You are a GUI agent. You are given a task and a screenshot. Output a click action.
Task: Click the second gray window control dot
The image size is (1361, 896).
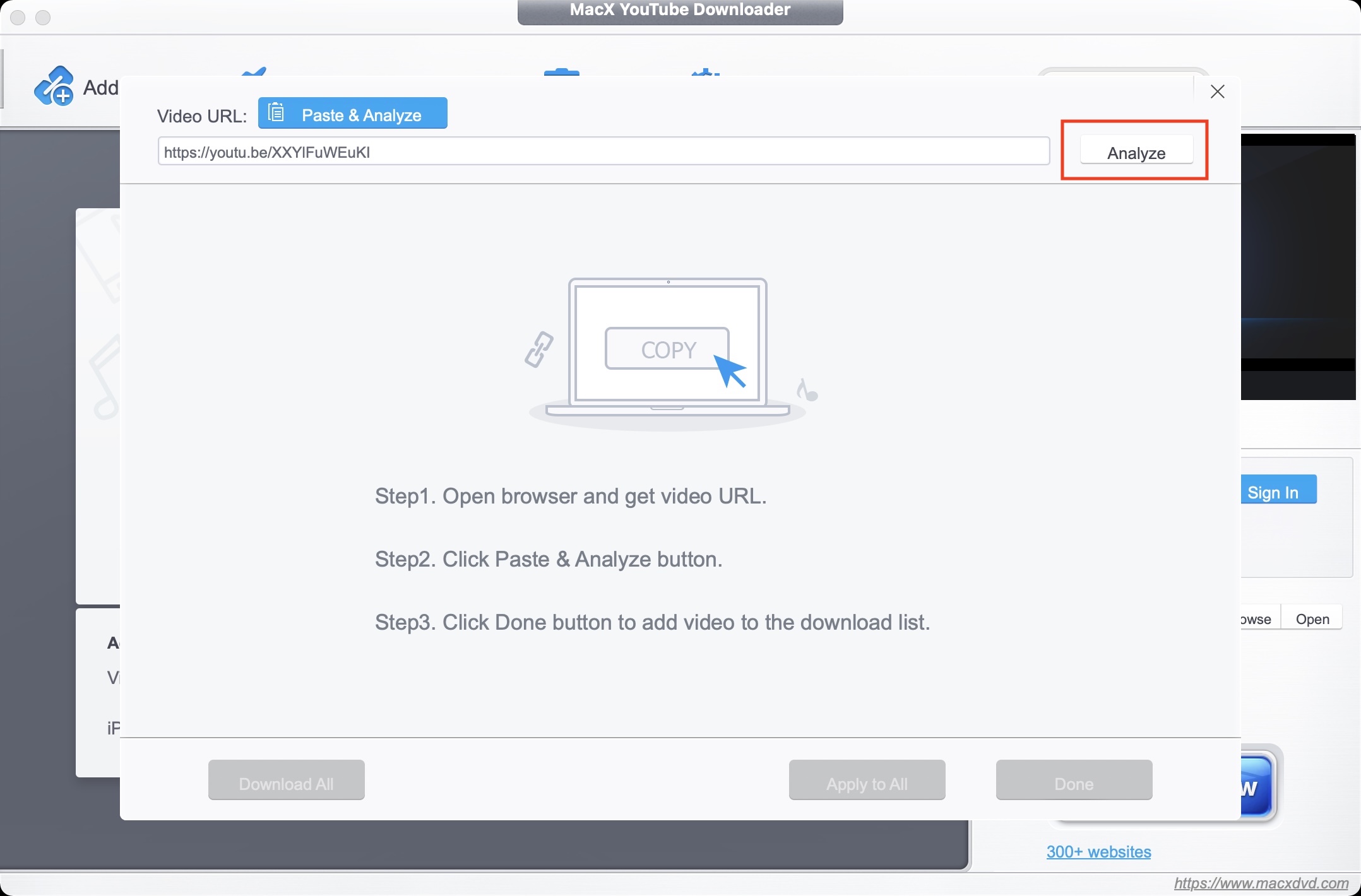43,18
